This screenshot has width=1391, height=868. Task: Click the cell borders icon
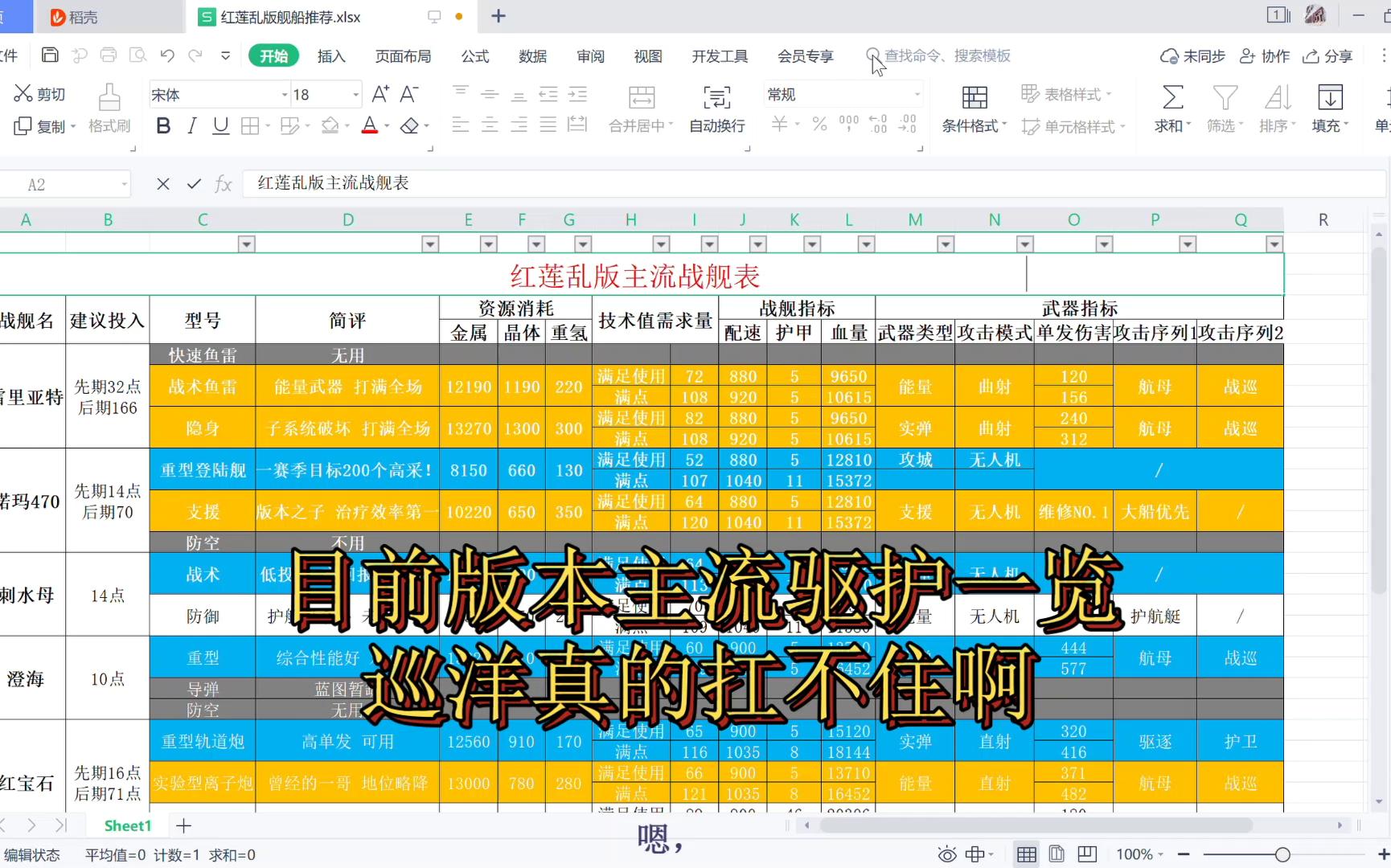(250, 126)
